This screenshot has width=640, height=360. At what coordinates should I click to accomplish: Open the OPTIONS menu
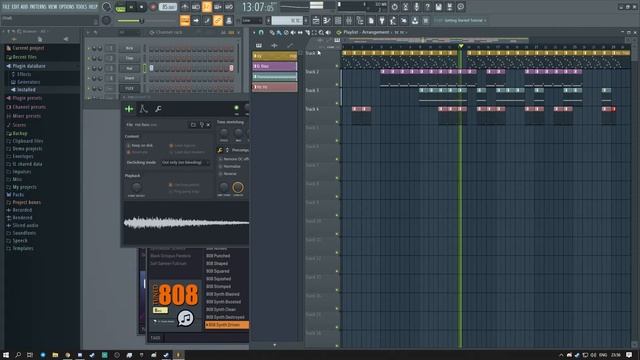point(67,7)
